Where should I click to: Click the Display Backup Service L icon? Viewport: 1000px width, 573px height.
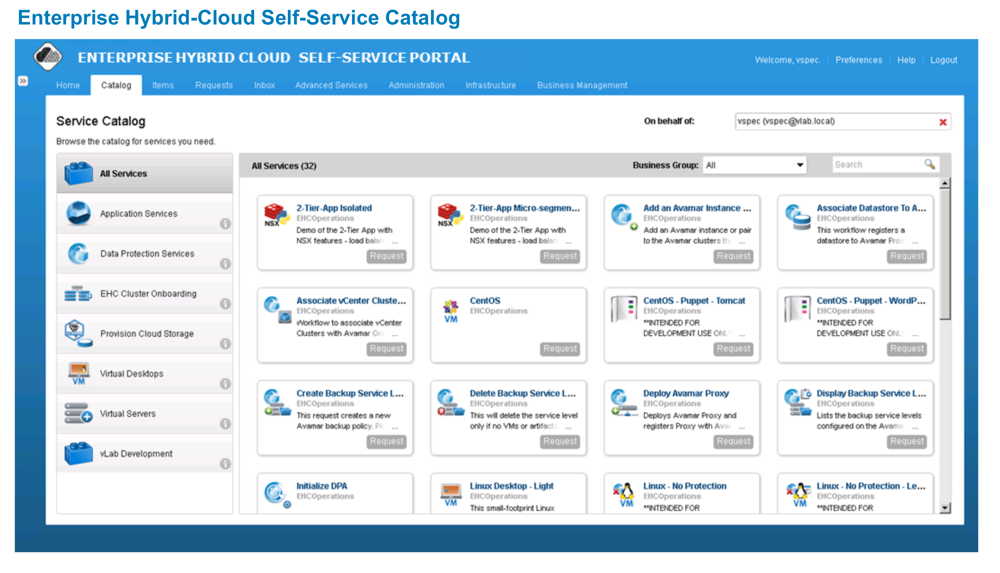pos(798,402)
